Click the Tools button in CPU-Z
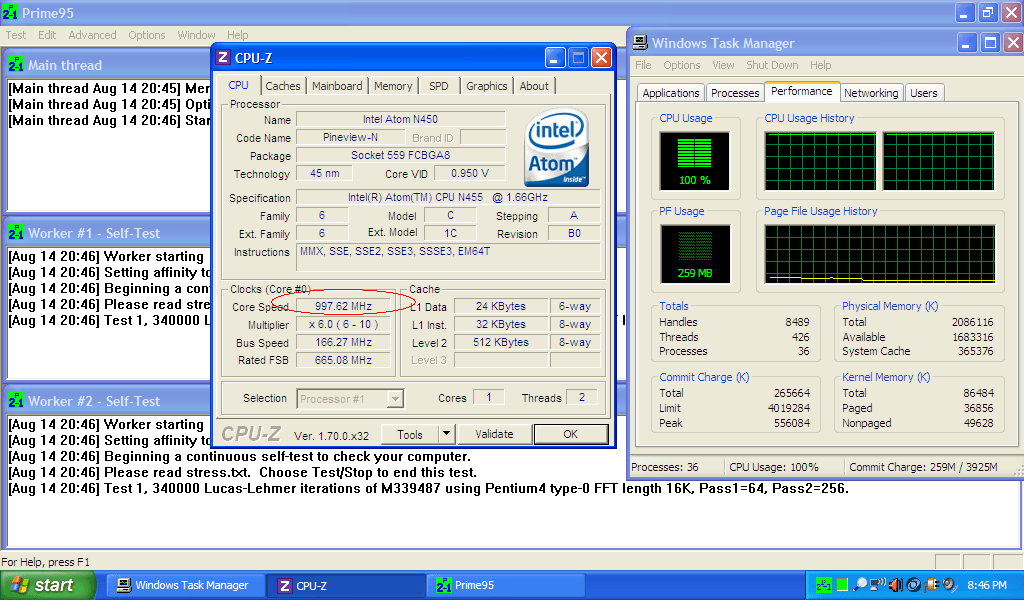 tap(410, 434)
